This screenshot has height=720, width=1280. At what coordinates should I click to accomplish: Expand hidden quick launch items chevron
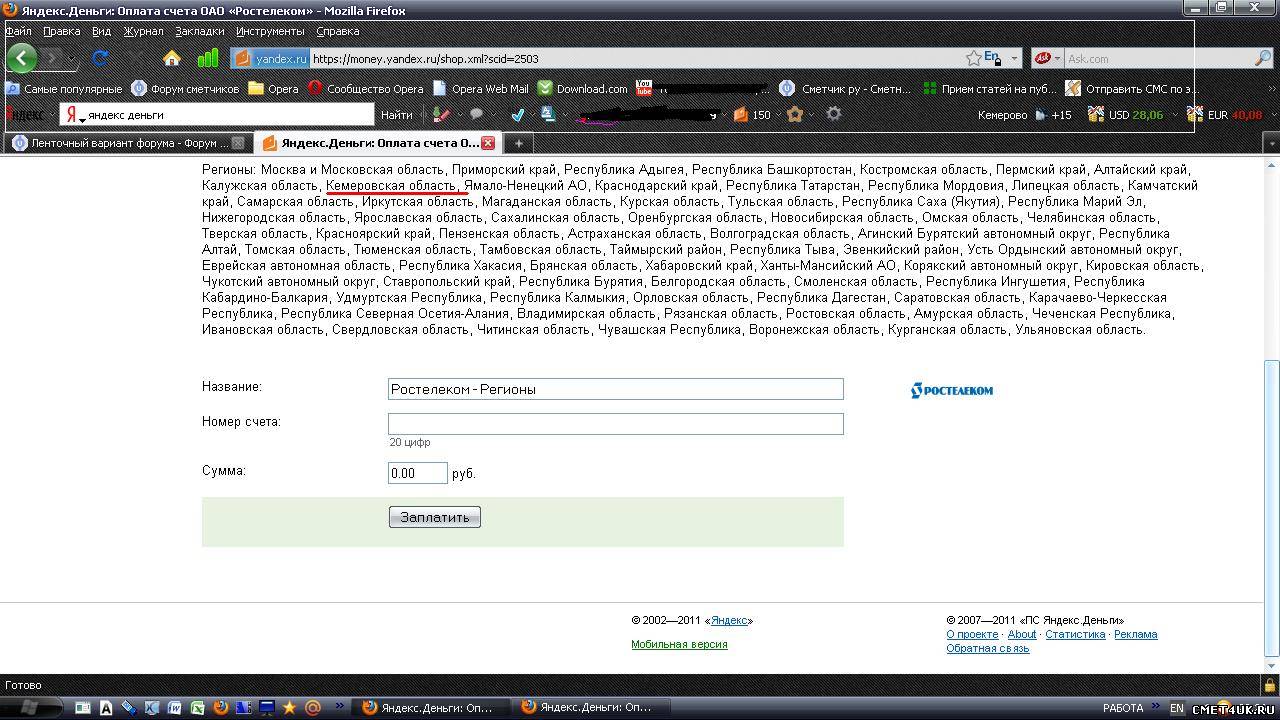342,707
